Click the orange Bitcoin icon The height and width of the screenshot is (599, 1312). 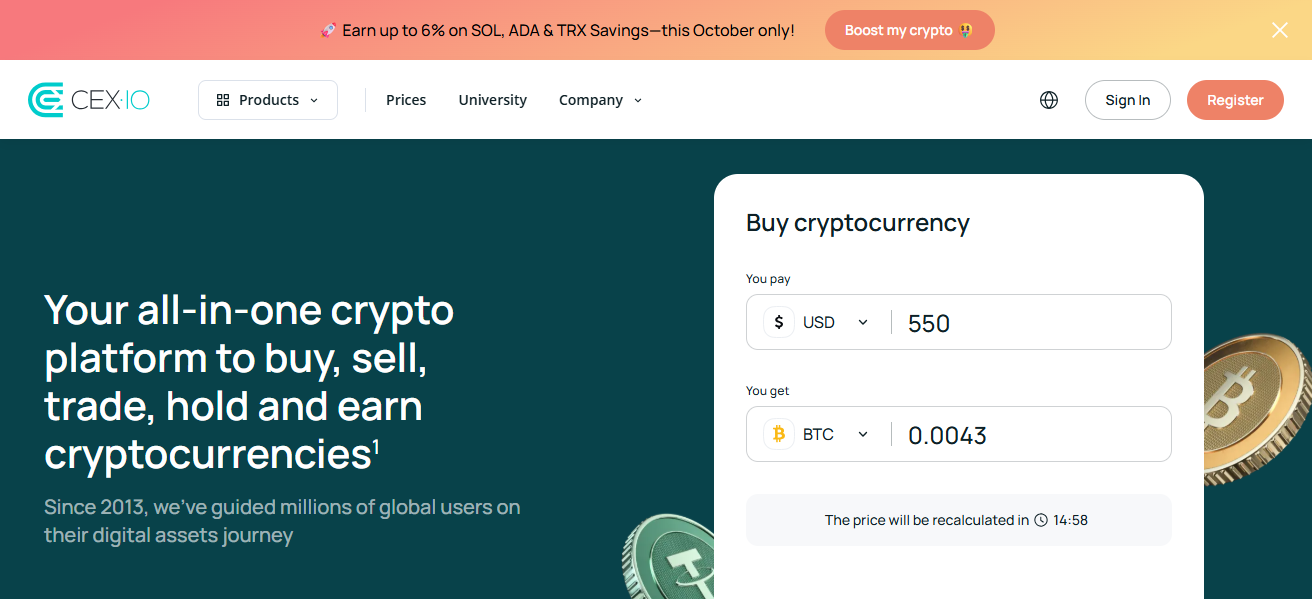779,434
